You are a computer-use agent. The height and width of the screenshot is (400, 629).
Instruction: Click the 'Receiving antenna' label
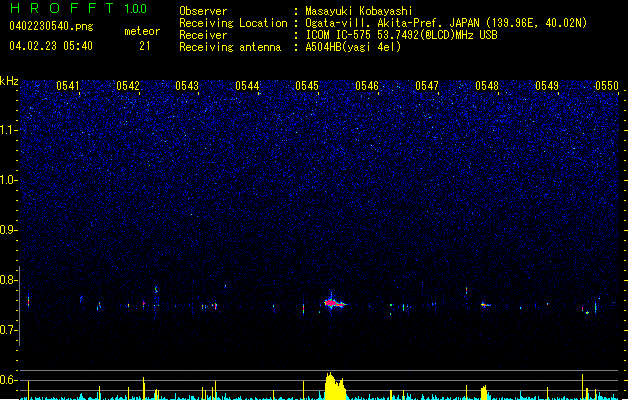coord(230,47)
